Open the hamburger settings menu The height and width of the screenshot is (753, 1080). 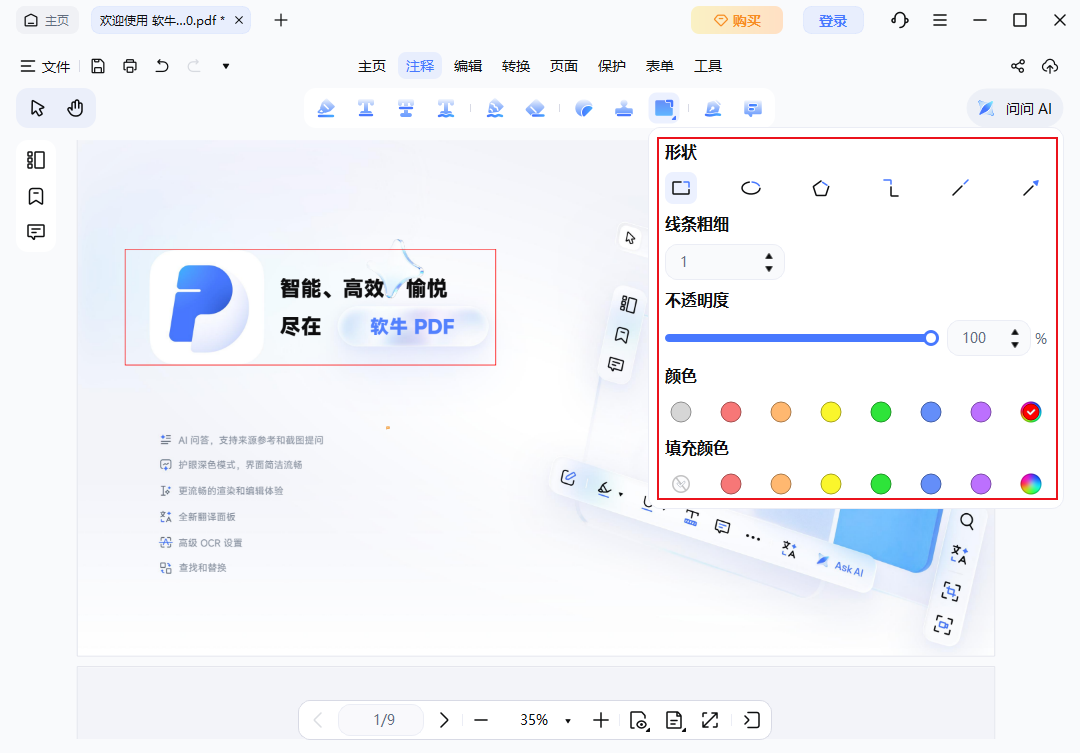939,20
